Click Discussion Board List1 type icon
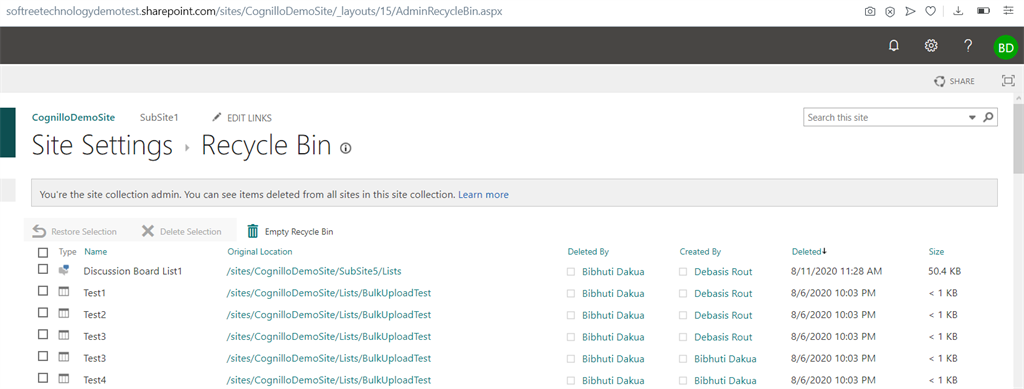Screen dimensions: 1024x389 pos(64,270)
